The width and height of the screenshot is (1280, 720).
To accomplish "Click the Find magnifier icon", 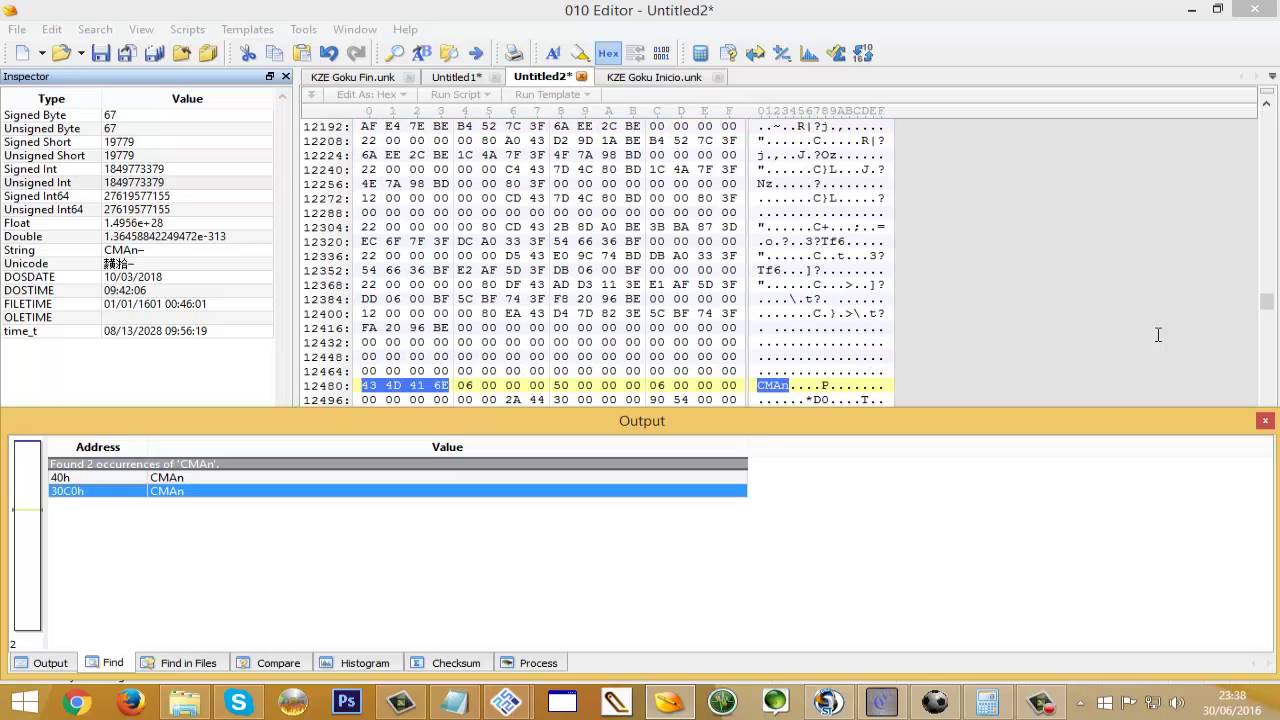I will coord(395,53).
